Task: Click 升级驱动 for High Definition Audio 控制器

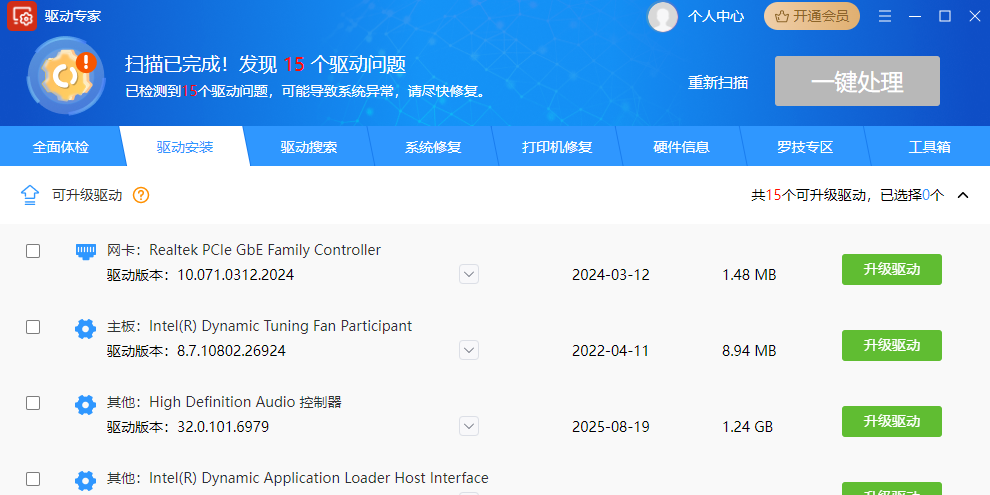Action: coord(892,421)
